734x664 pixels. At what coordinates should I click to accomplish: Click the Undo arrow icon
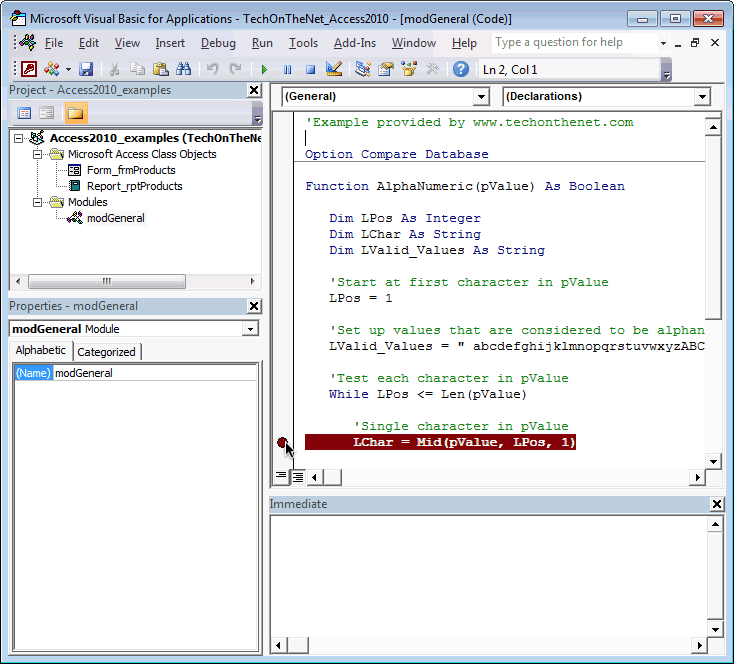[213, 69]
